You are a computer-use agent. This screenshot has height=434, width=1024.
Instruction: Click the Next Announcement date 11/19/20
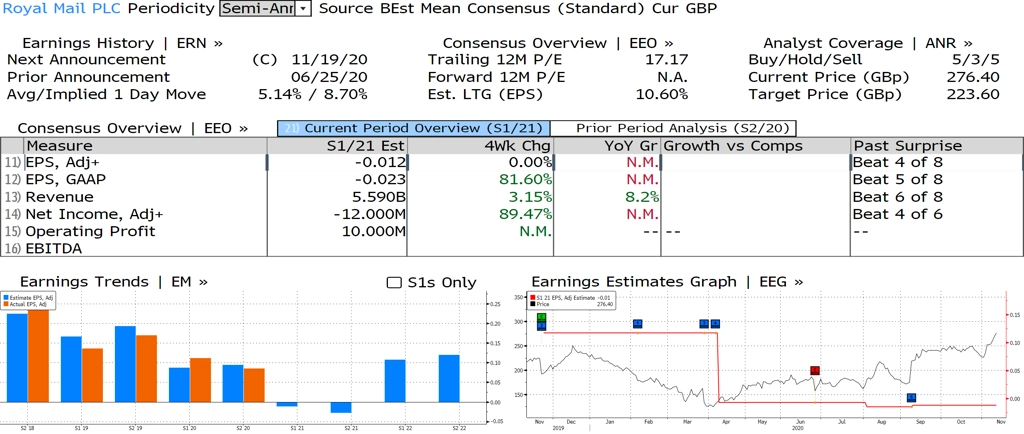330,60
